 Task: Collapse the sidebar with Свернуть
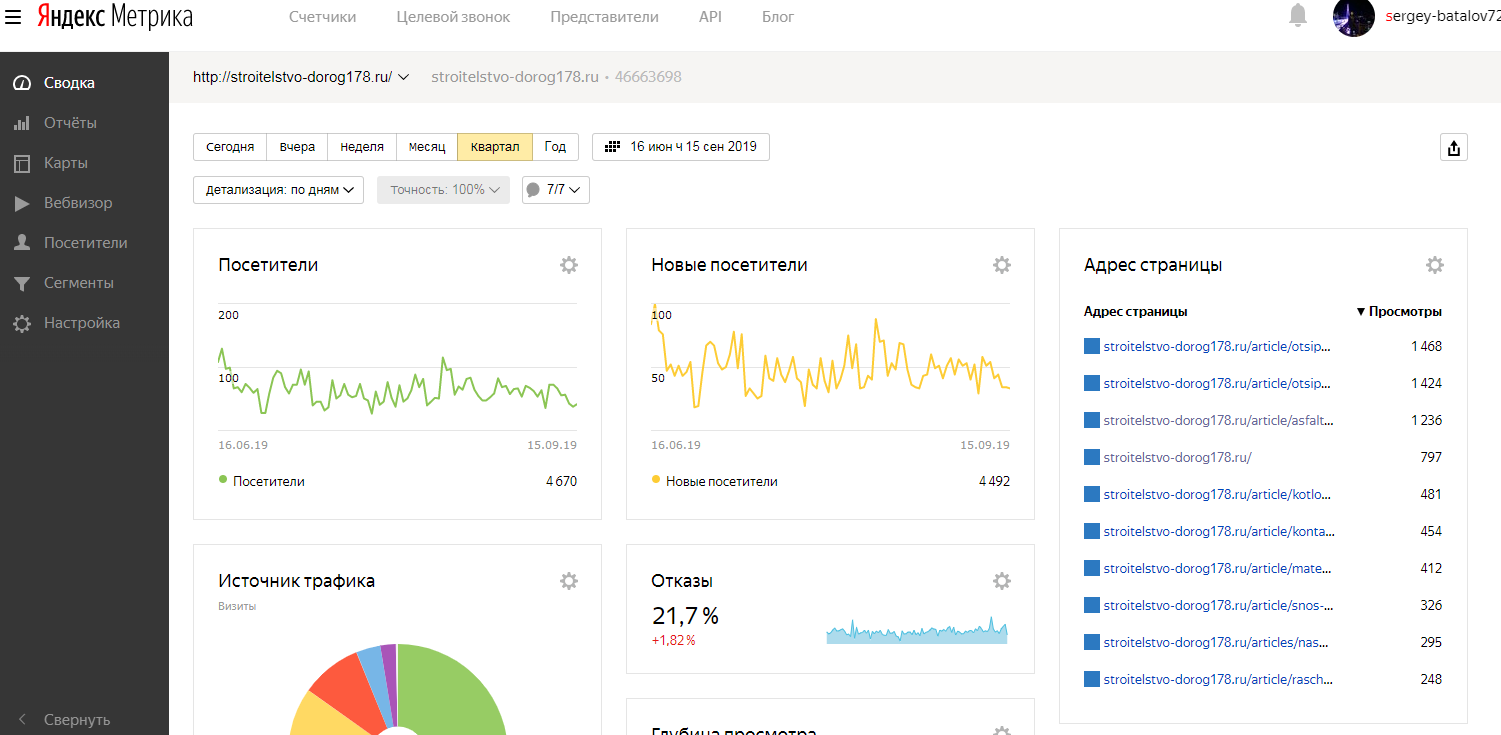[66, 719]
